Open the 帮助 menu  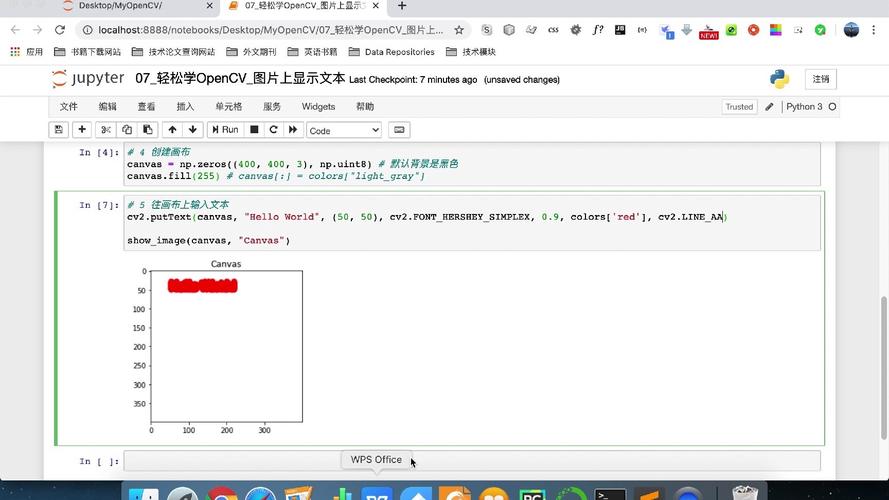click(x=365, y=107)
